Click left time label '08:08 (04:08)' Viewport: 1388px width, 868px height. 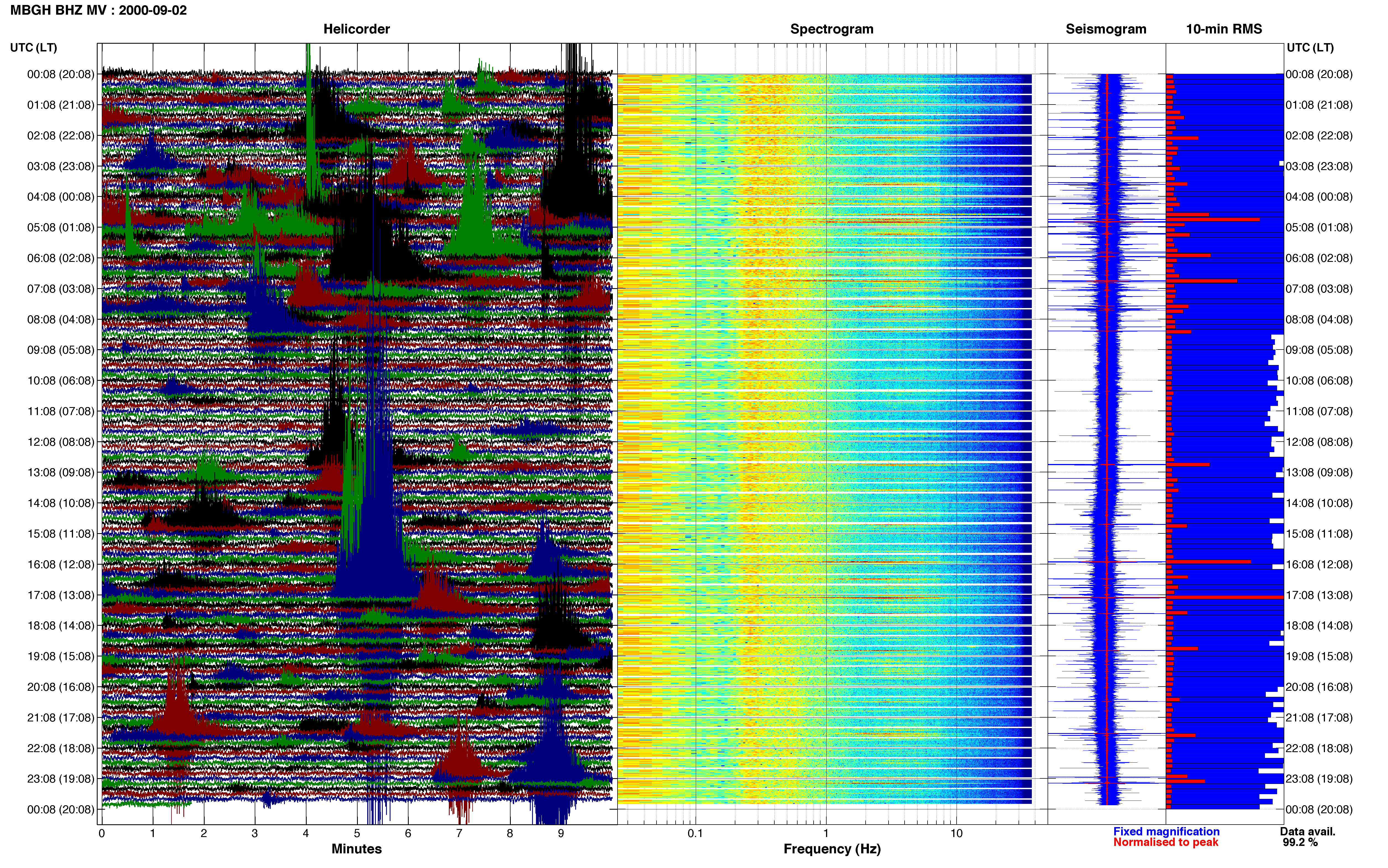(x=60, y=319)
